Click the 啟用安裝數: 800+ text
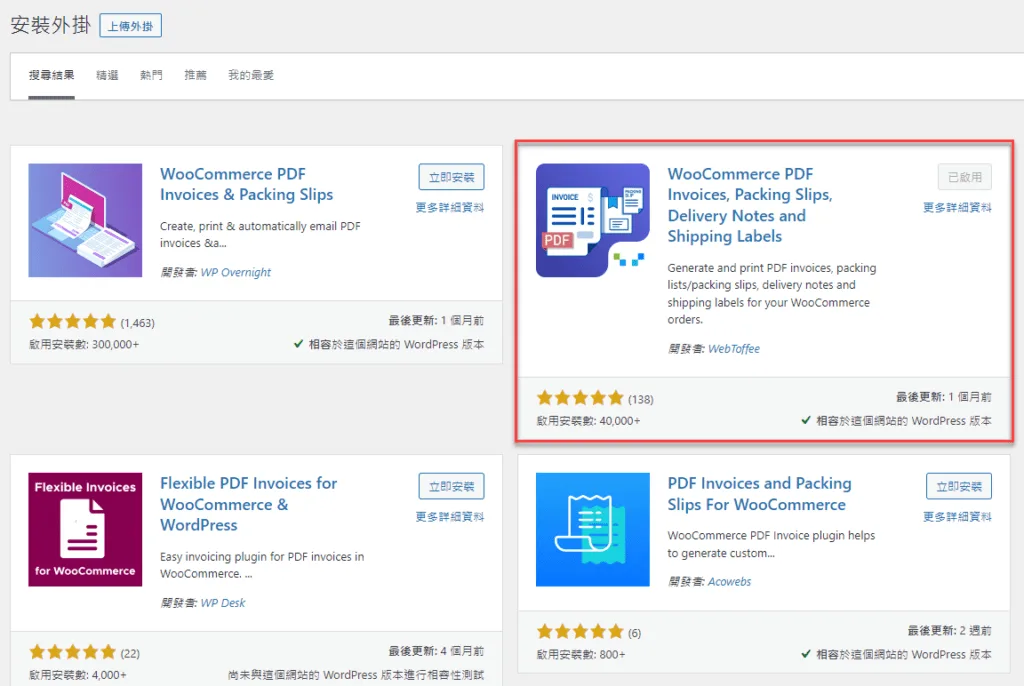Image resolution: width=1024 pixels, height=686 pixels. point(581,655)
